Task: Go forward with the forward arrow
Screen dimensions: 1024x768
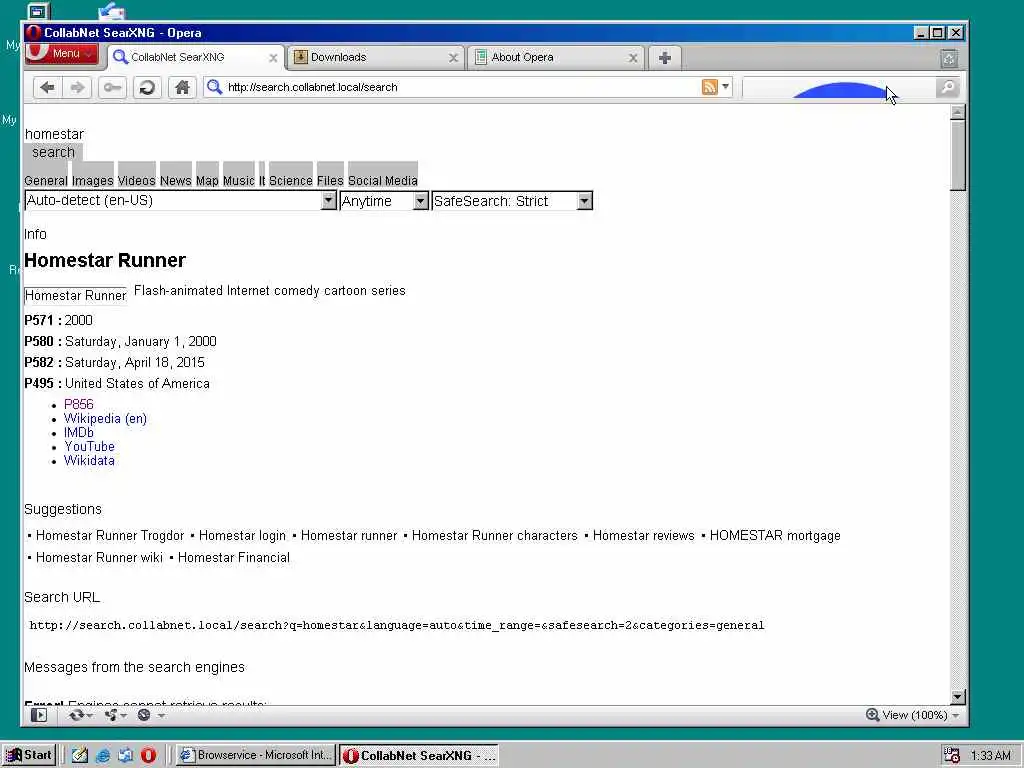Action: tap(77, 88)
